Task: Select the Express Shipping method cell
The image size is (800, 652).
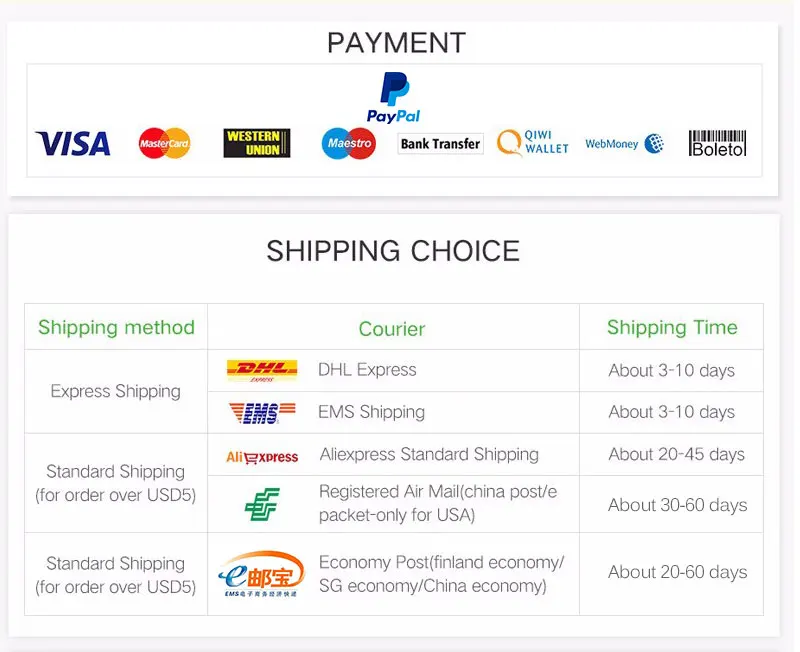Action: pos(116,392)
